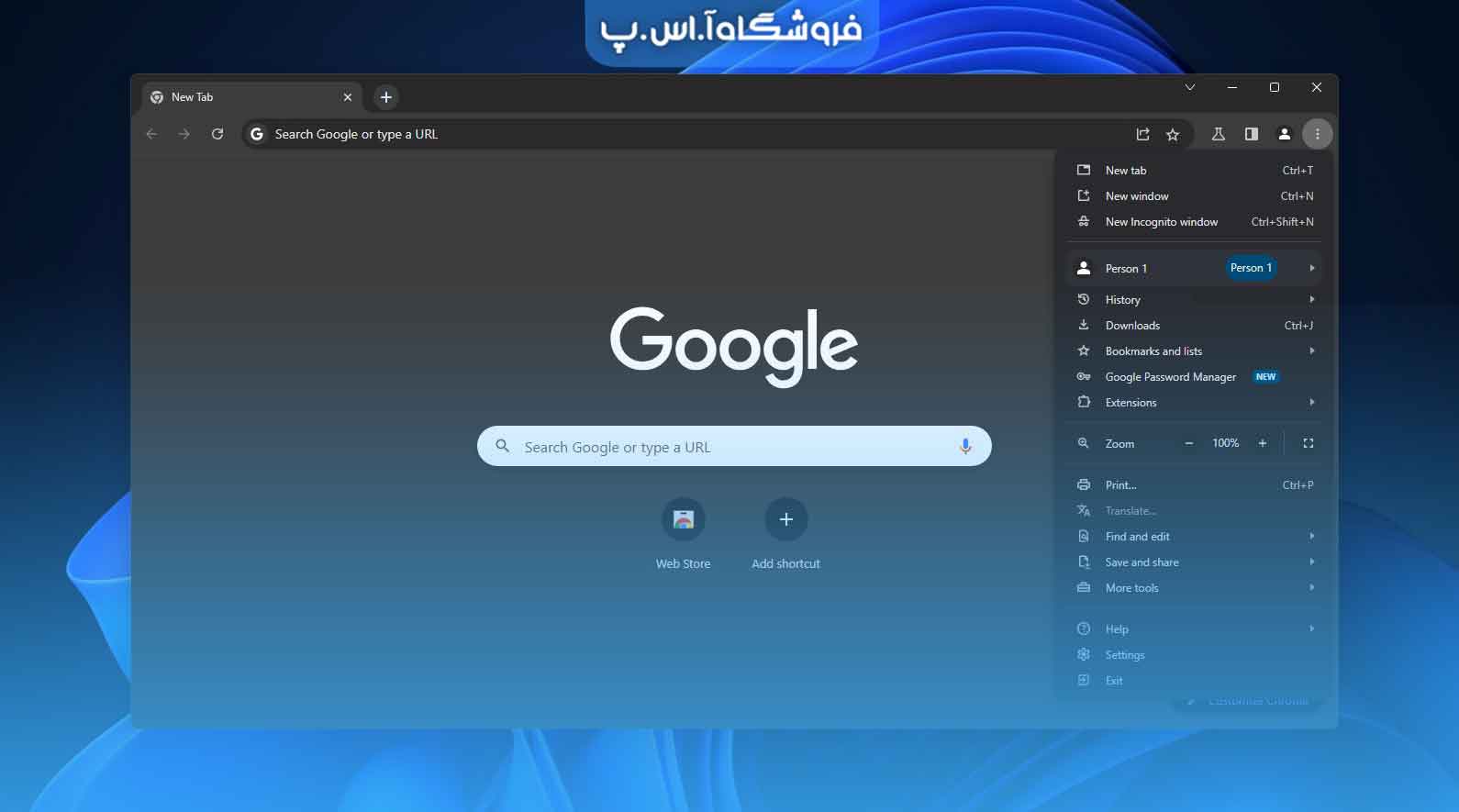This screenshot has height=812, width=1459.
Task: Toggle the side panel icon
Action: (1251, 134)
